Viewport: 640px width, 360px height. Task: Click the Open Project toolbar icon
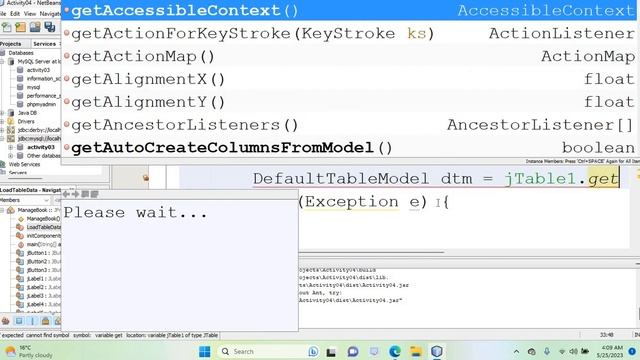(35, 27)
